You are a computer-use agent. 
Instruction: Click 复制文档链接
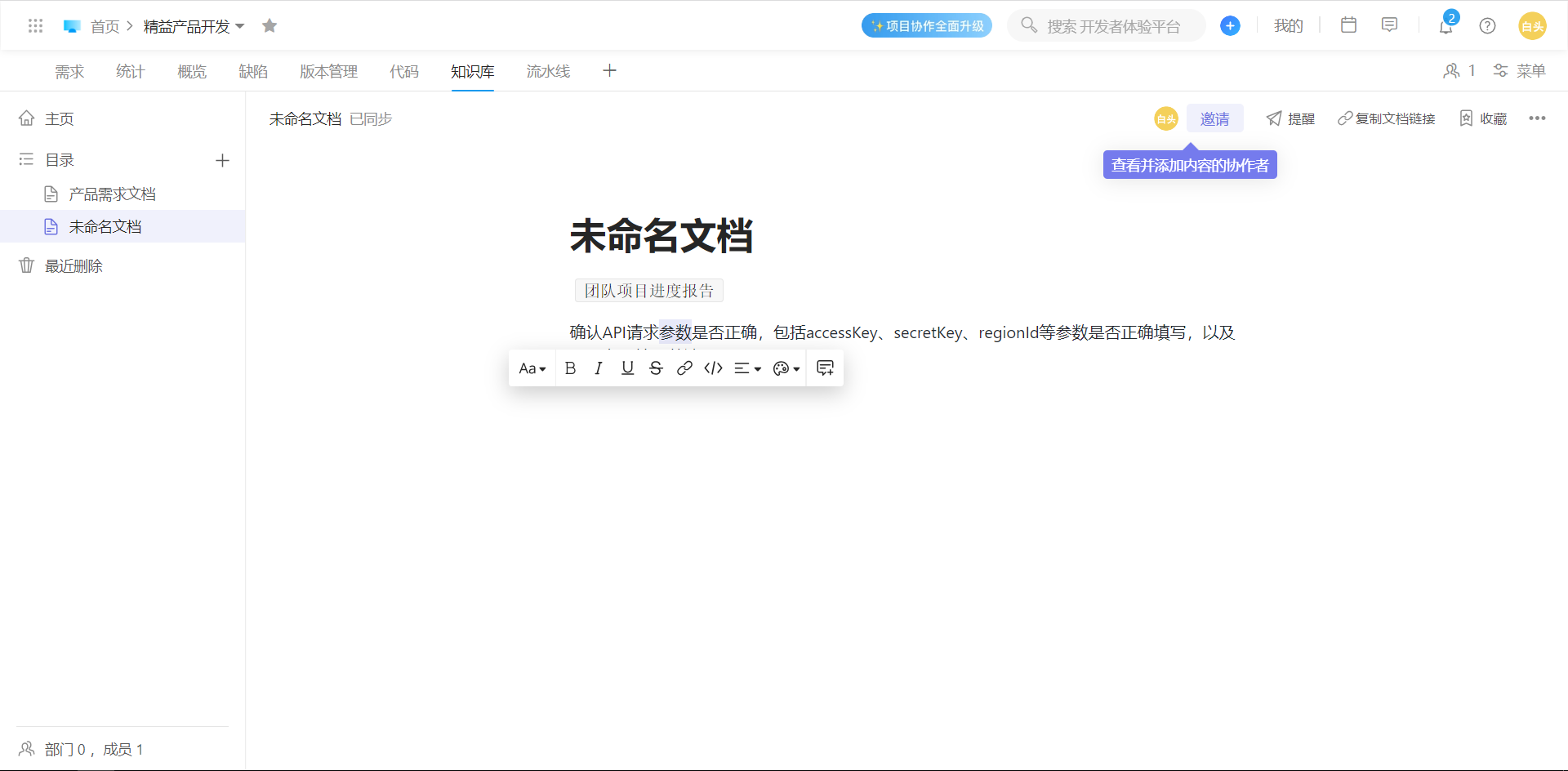point(1386,118)
